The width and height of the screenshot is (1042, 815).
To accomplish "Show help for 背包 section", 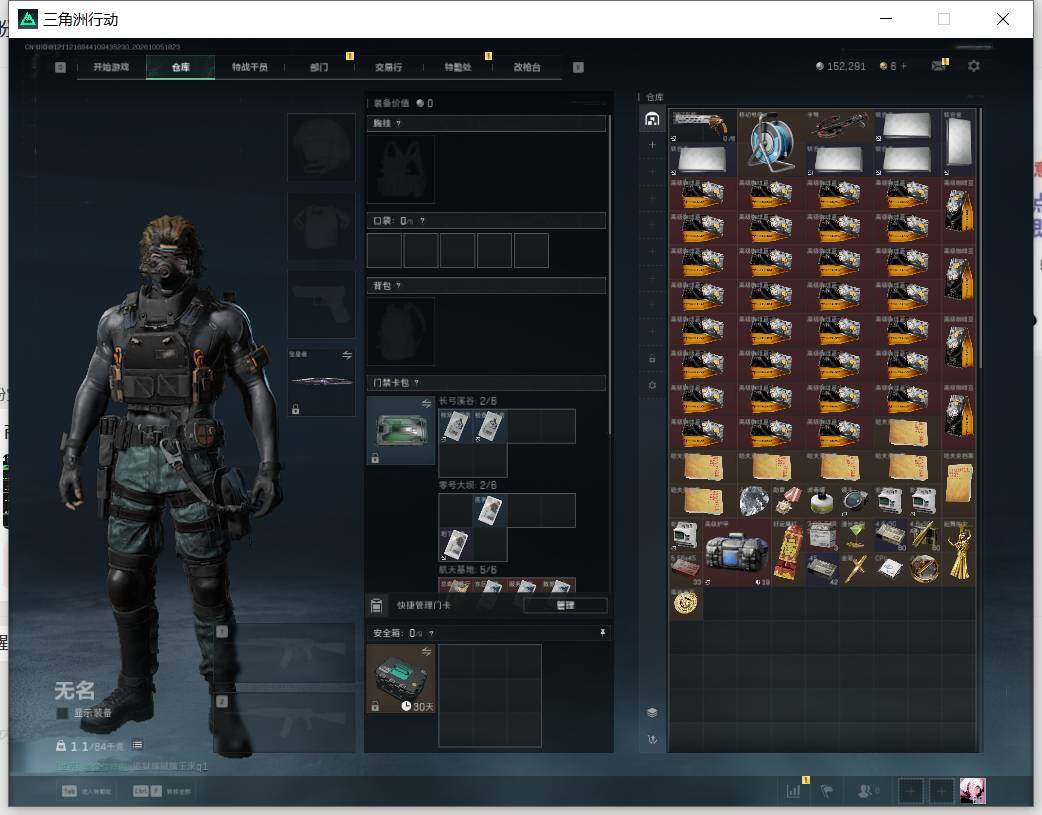I will click(x=398, y=286).
